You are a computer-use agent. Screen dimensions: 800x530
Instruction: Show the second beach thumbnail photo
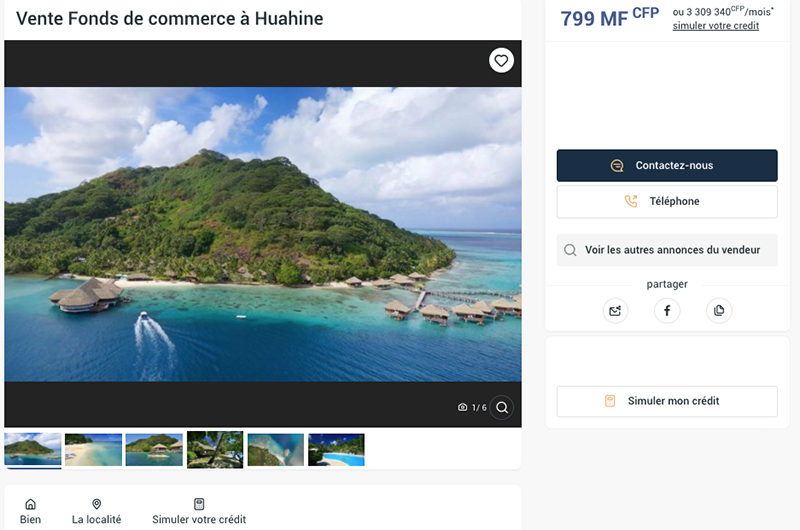coord(94,450)
